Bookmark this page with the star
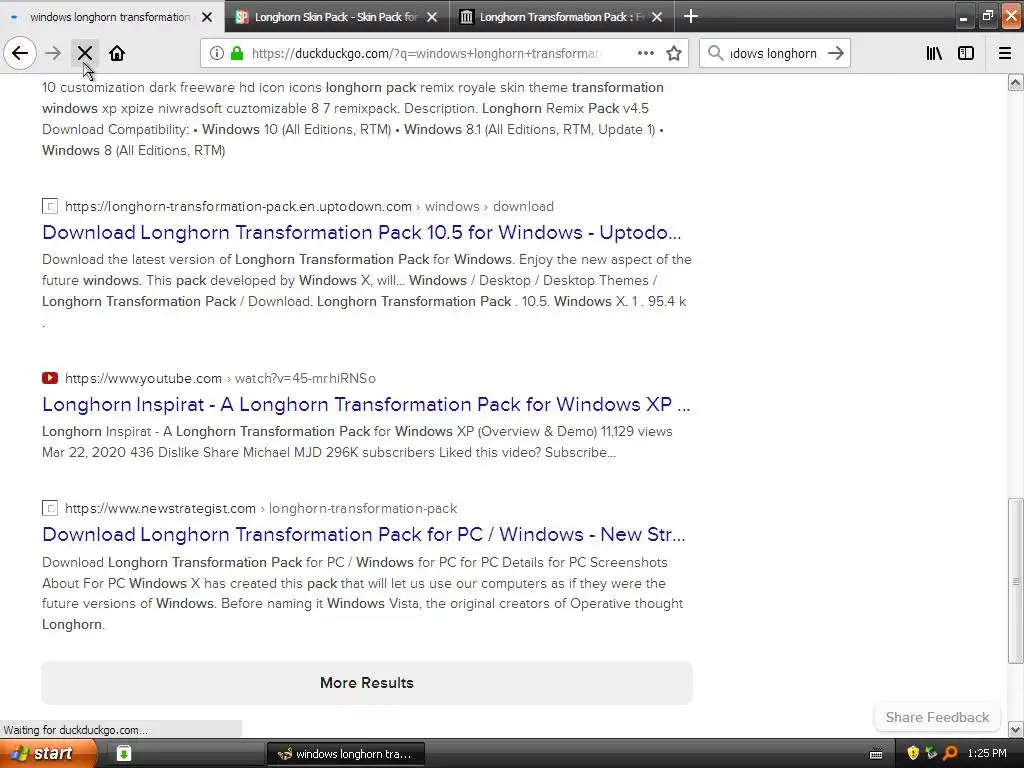 coord(674,53)
